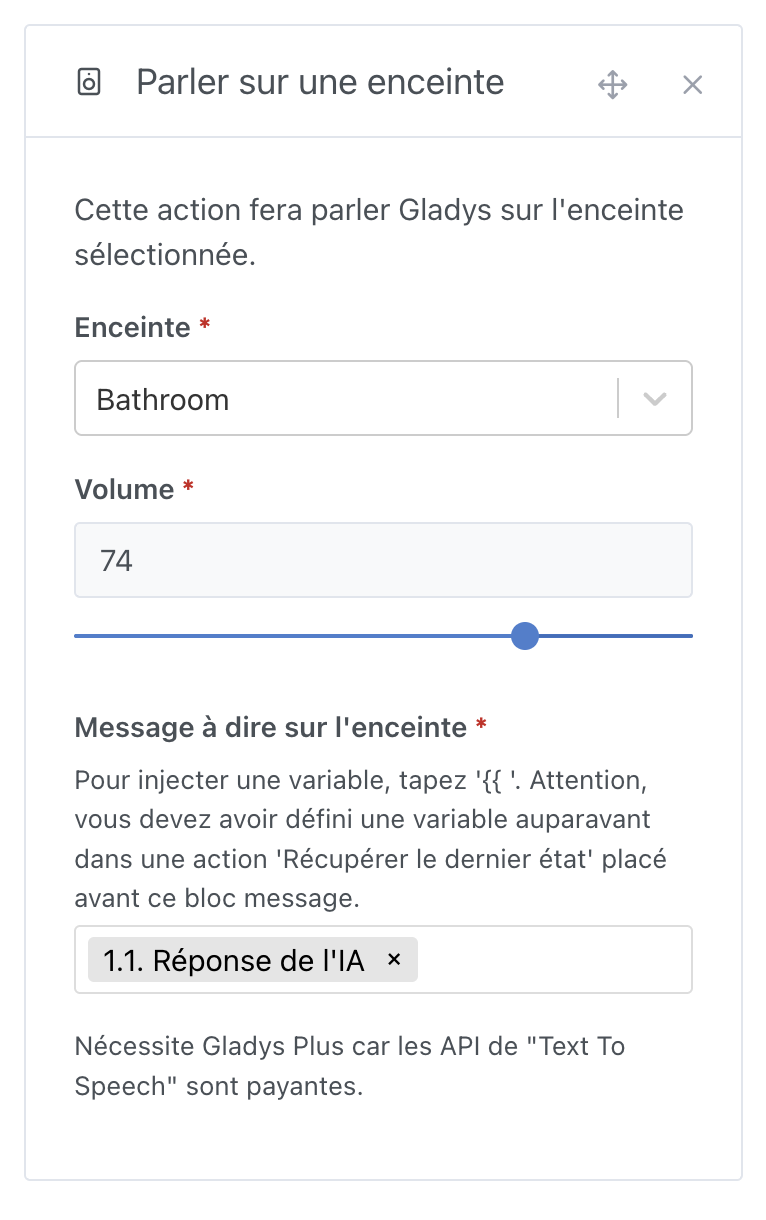Click the card title "Parler sur une enceinte"

(x=320, y=82)
